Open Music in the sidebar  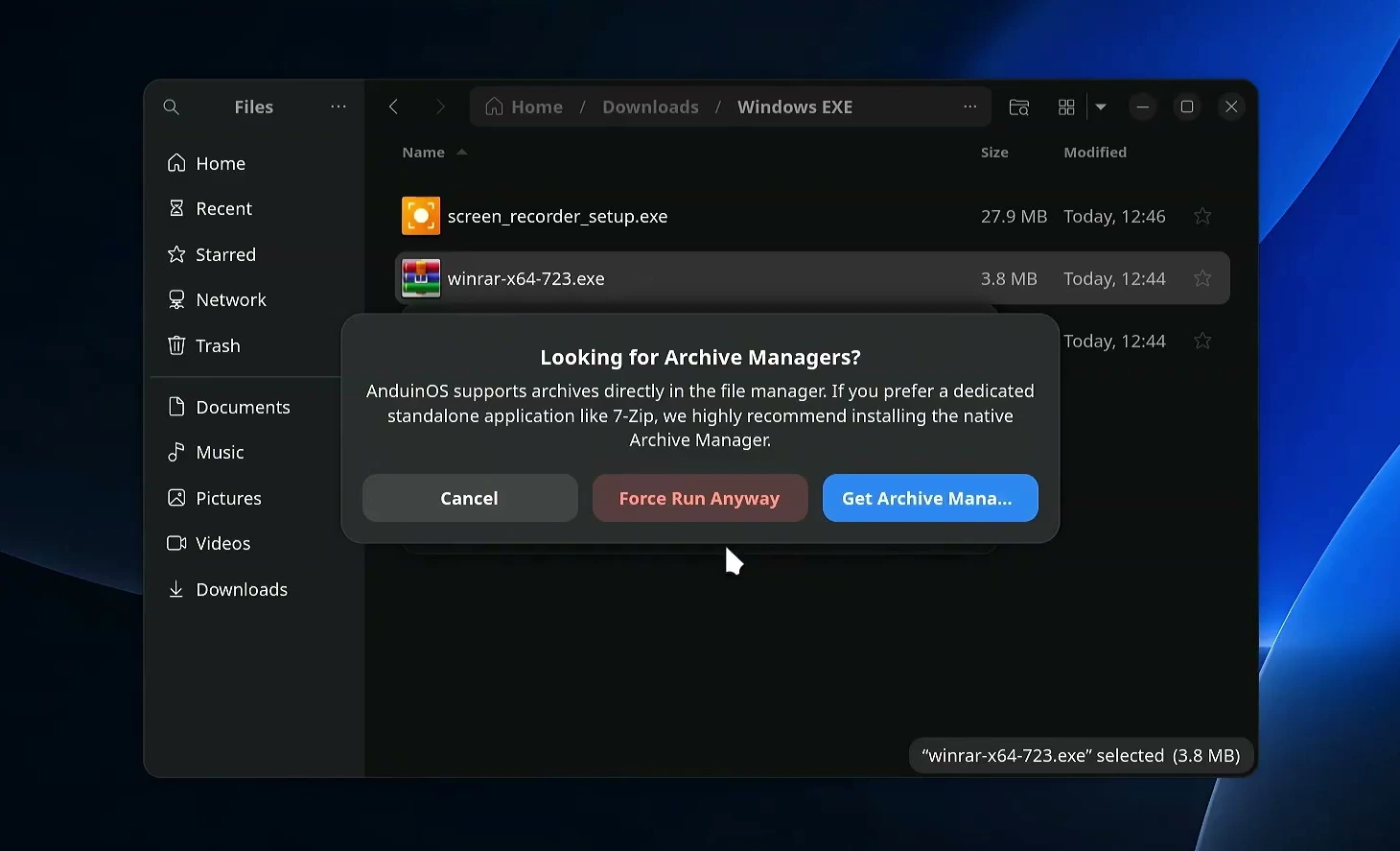[253, 452]
